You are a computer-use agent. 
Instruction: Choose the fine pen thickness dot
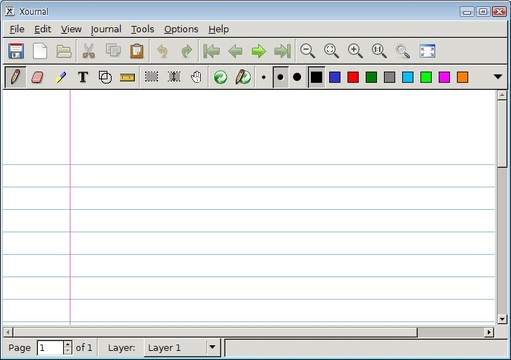(264, 77)
